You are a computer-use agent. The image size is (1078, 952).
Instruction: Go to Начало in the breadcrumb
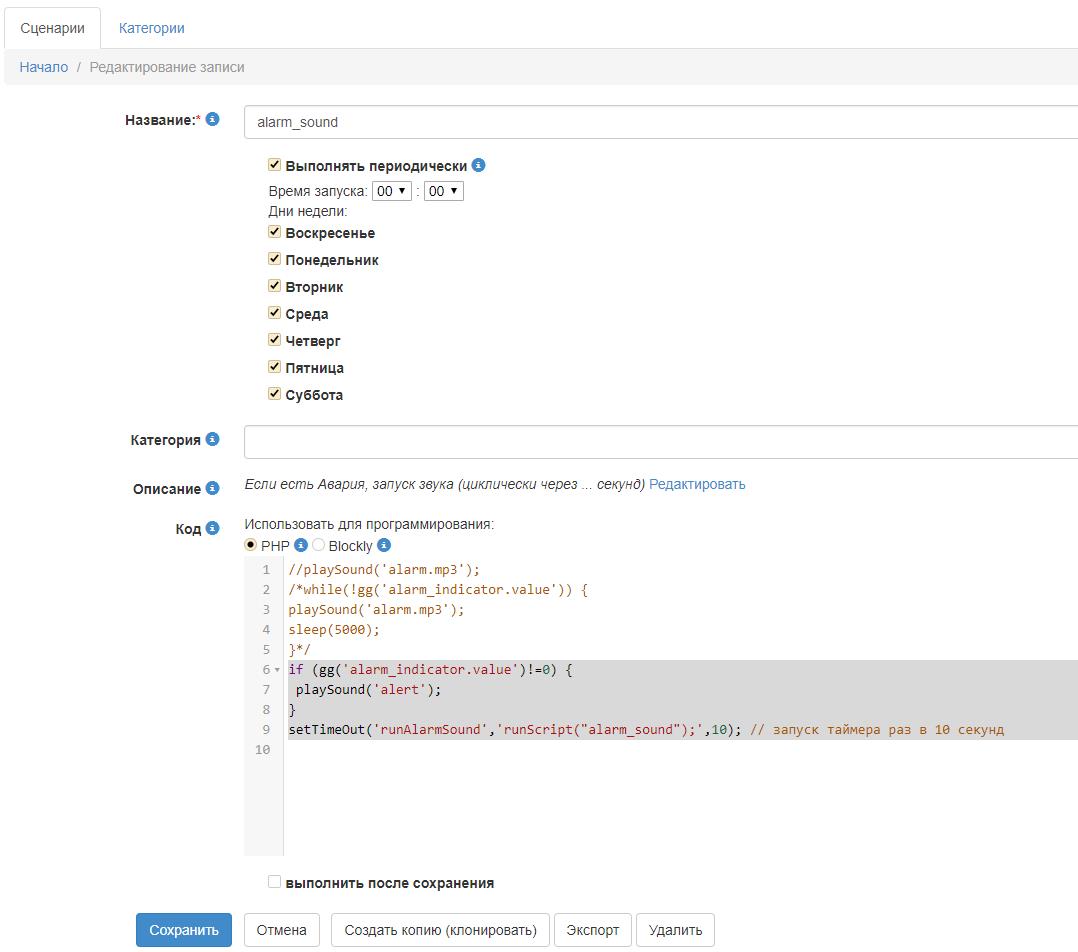tap(44, 67)
